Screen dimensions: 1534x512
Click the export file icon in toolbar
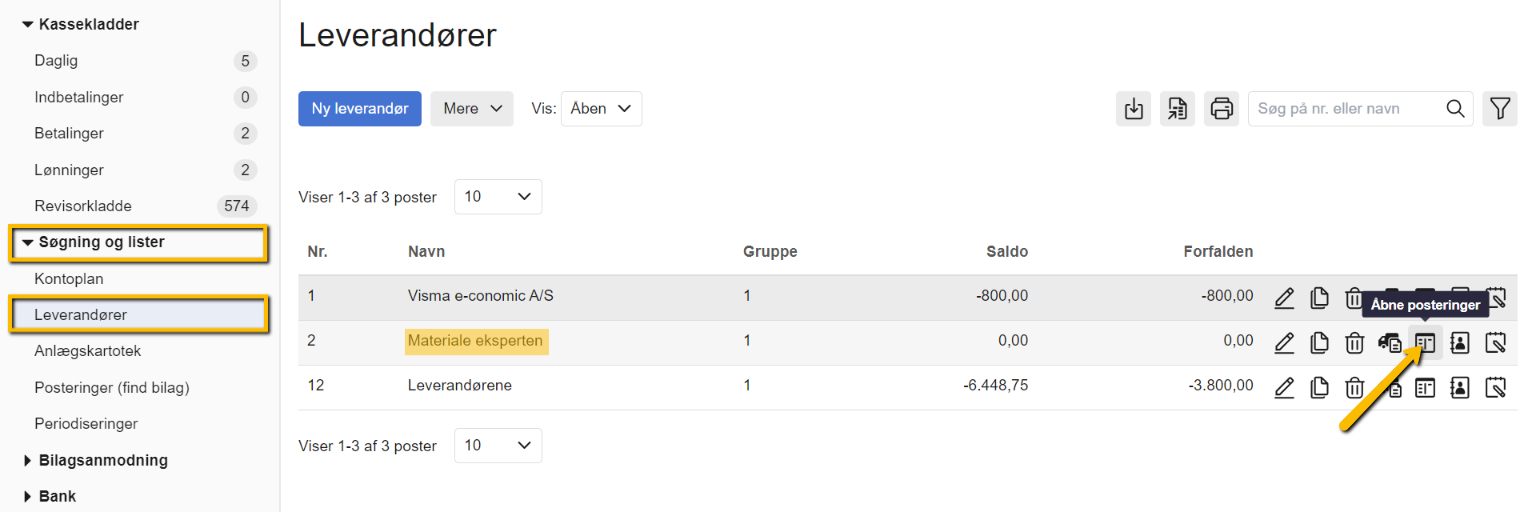click(1177, 109)
